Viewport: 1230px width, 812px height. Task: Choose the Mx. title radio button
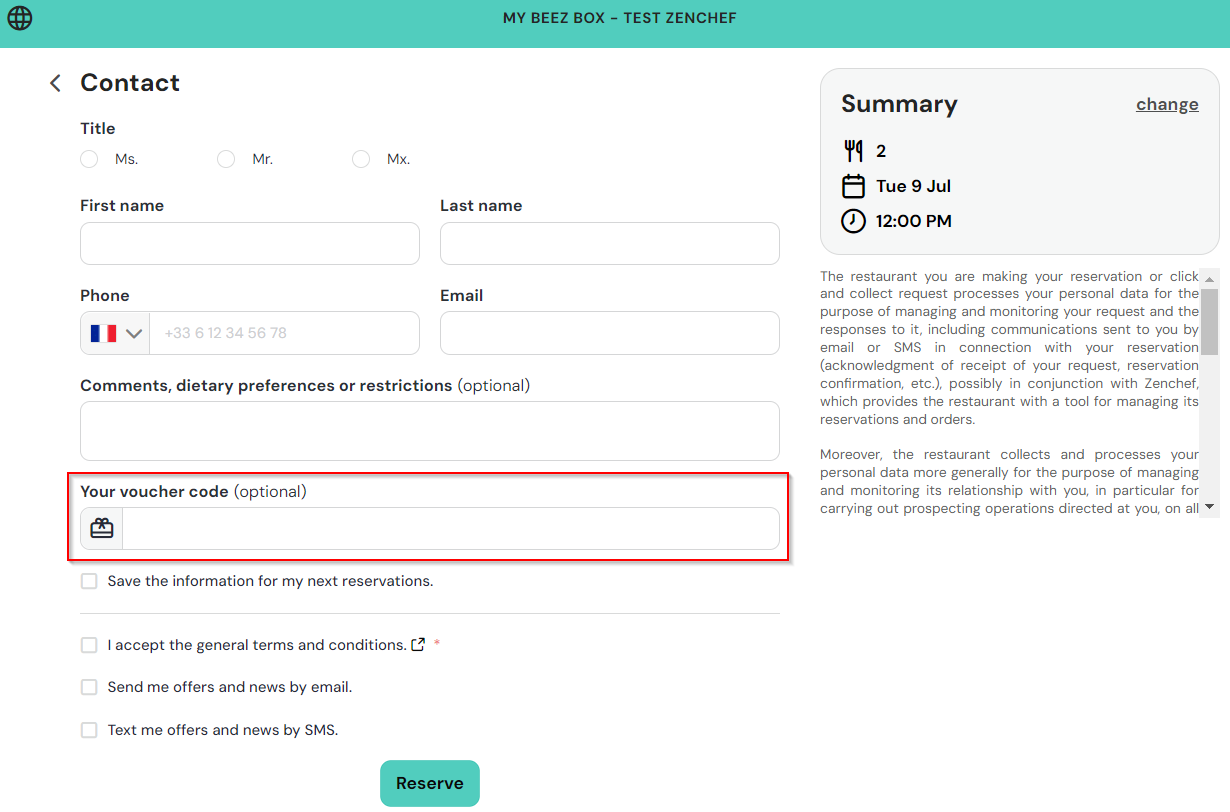361,159
